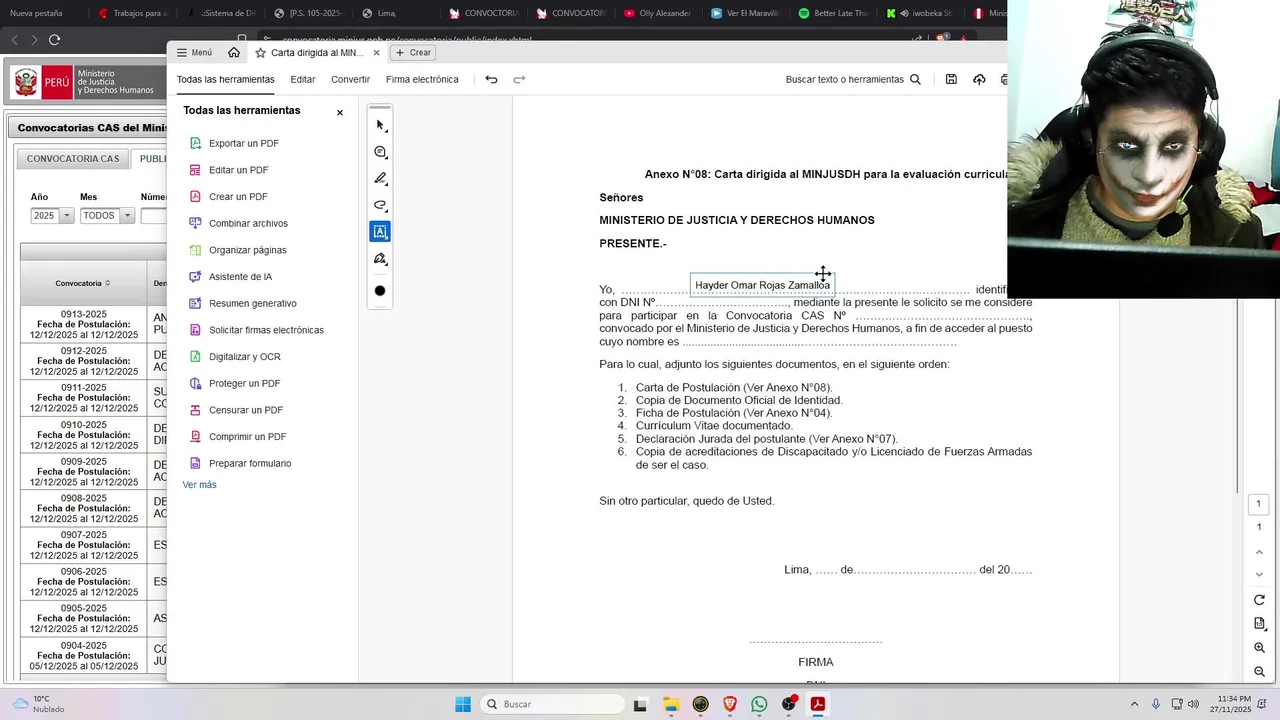Show hidden system tray icons

click(x=1134, y=704)
